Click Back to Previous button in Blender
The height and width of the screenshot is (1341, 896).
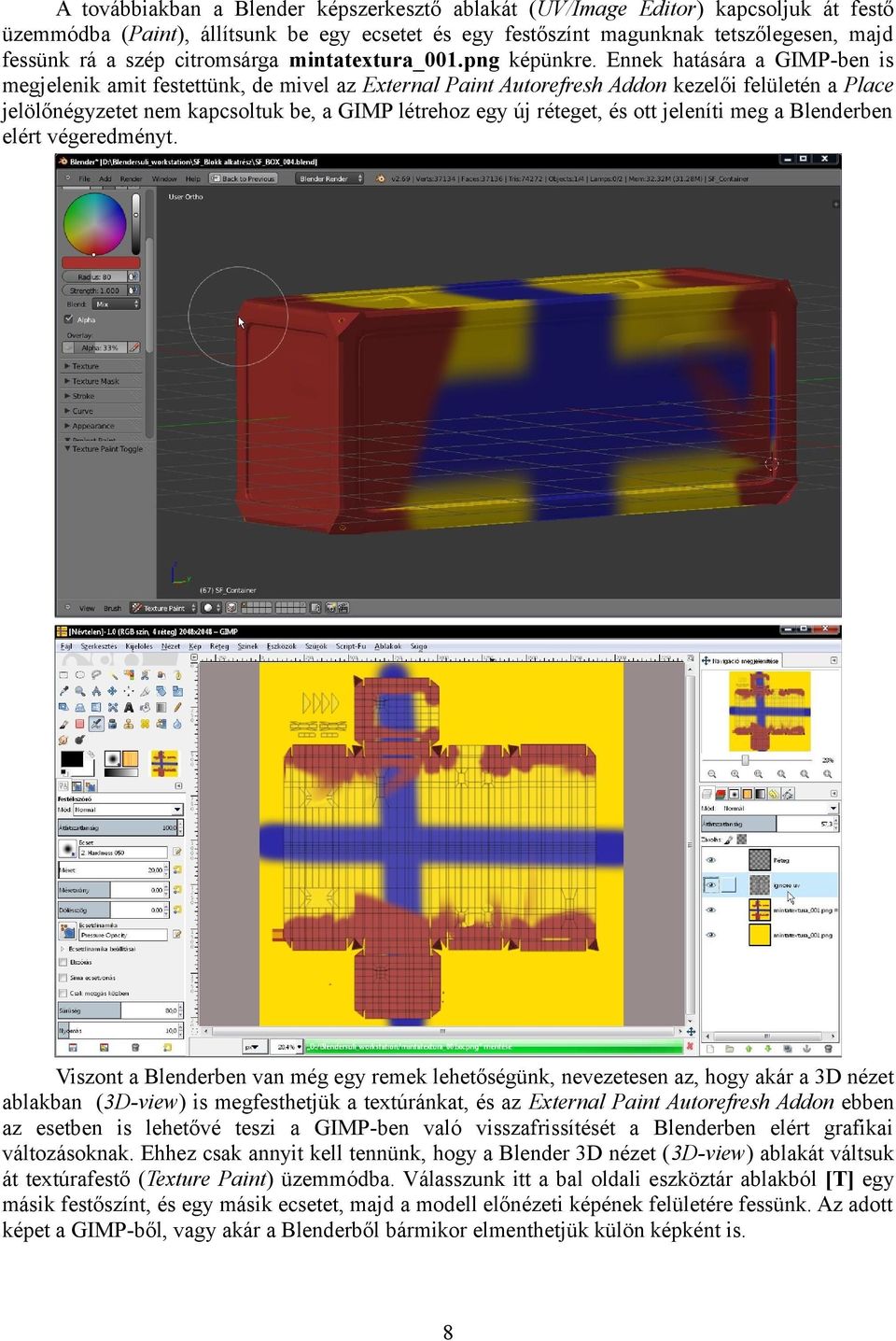click(x=244, y=178)
